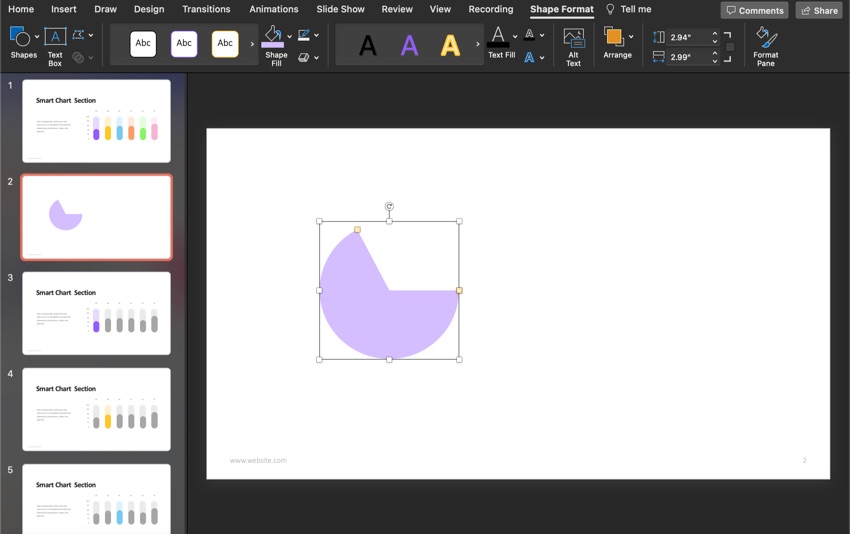Click the Shape Fill paint bucket
The image size is (850, 534).
[272, 37]
